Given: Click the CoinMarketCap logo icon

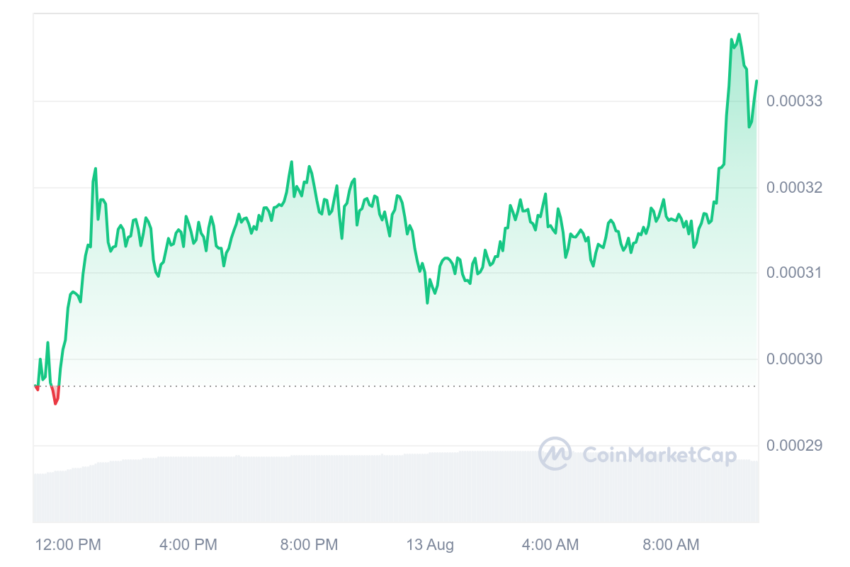Looking at the screenshot, I should pos(555,453).
